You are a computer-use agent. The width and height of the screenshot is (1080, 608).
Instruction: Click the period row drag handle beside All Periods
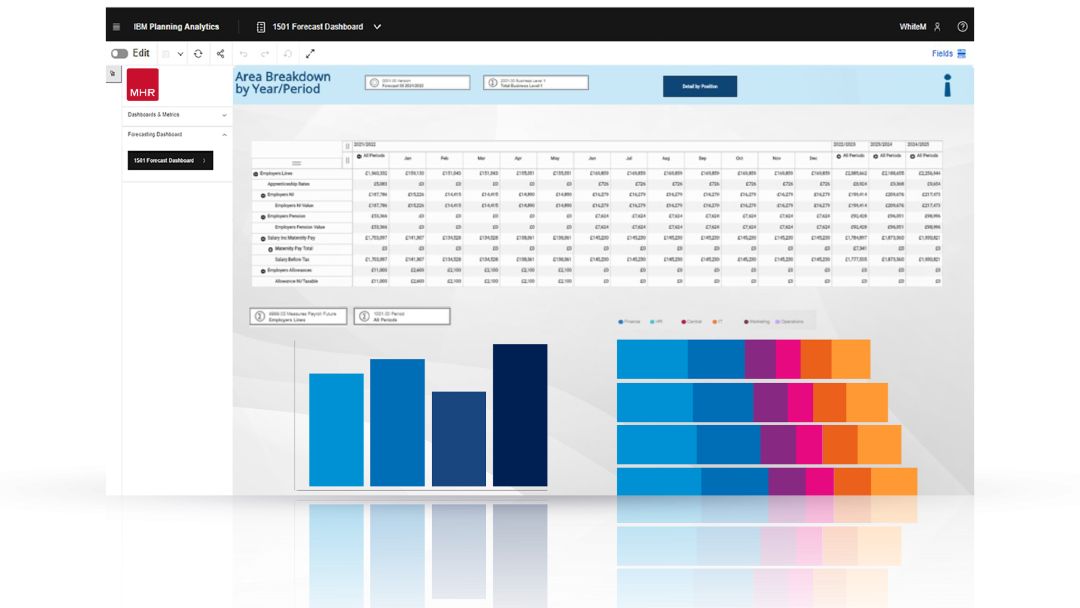tap(347, 160)
